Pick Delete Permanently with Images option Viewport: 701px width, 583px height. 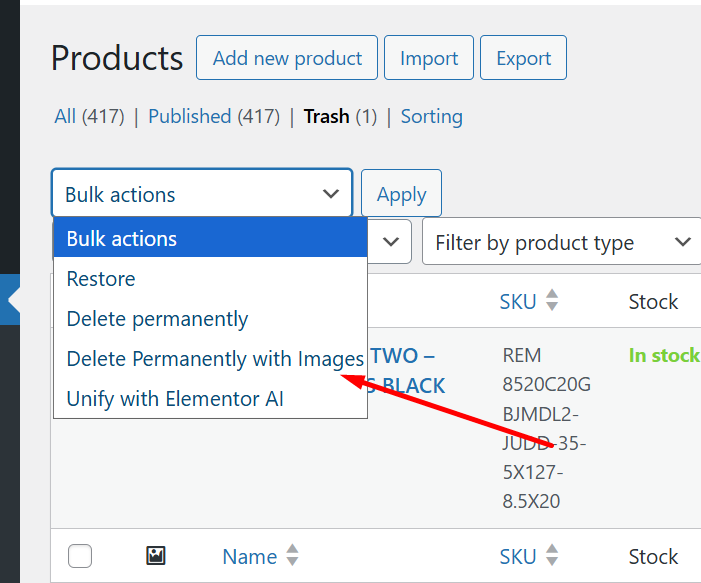215,358
